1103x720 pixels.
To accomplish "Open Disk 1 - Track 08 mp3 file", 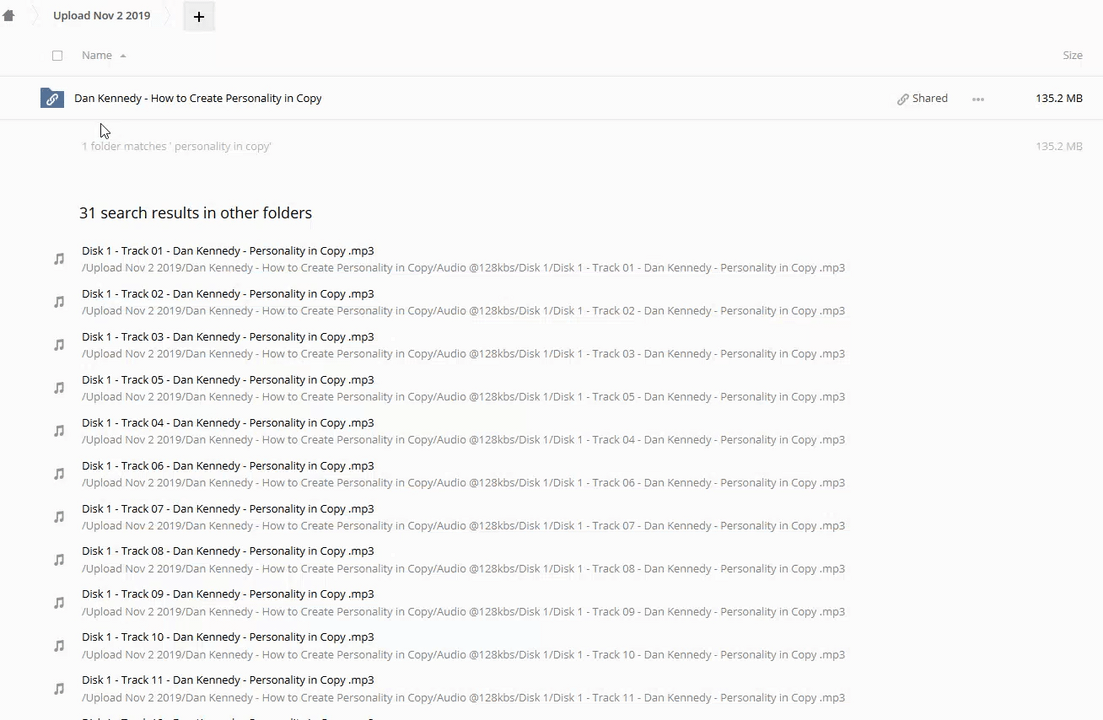I will [x=228, y=551].
